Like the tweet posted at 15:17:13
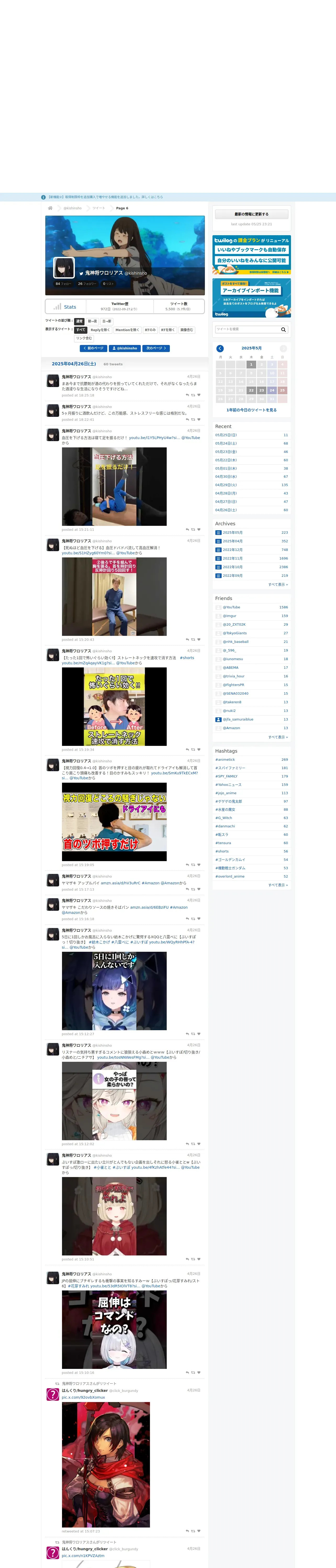Image resolution: width=336 pixels, height=1568 pixels. (199, 889)
